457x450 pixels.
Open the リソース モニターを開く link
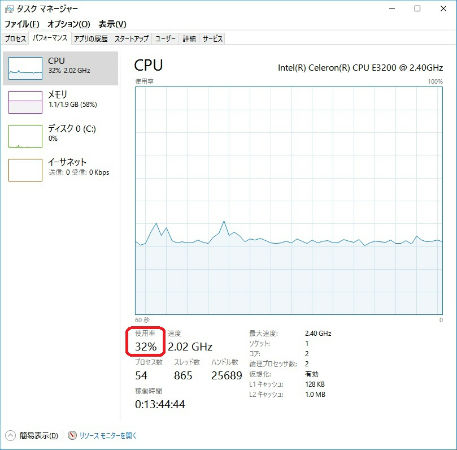[108, 435]
